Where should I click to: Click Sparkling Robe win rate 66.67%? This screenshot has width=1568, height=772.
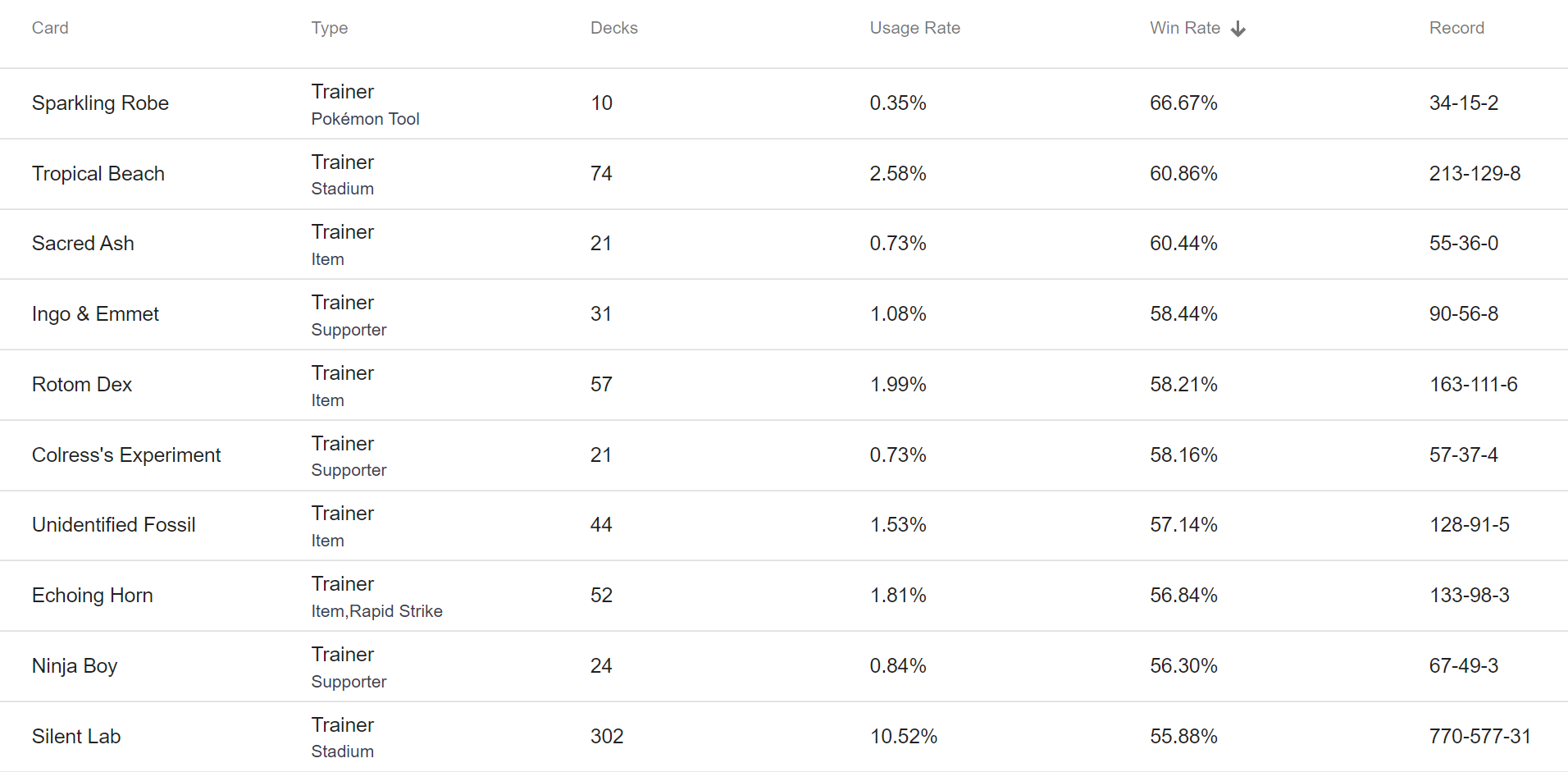click(1183, 103)
